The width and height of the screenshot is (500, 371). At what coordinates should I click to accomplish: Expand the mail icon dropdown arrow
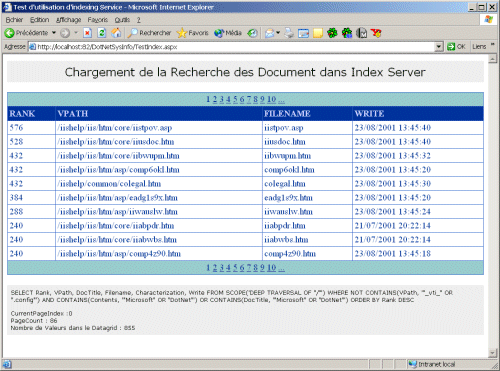[278, 33]
